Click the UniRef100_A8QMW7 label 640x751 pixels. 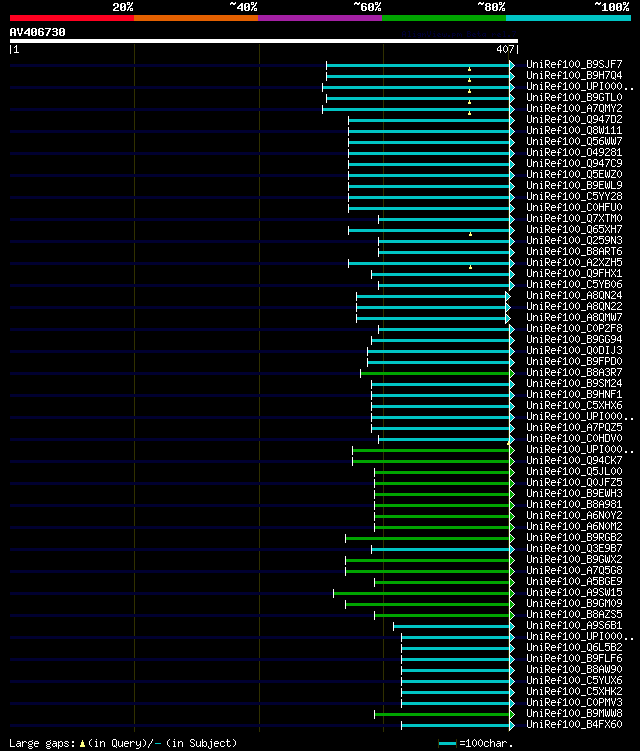[x=574, y=318]
